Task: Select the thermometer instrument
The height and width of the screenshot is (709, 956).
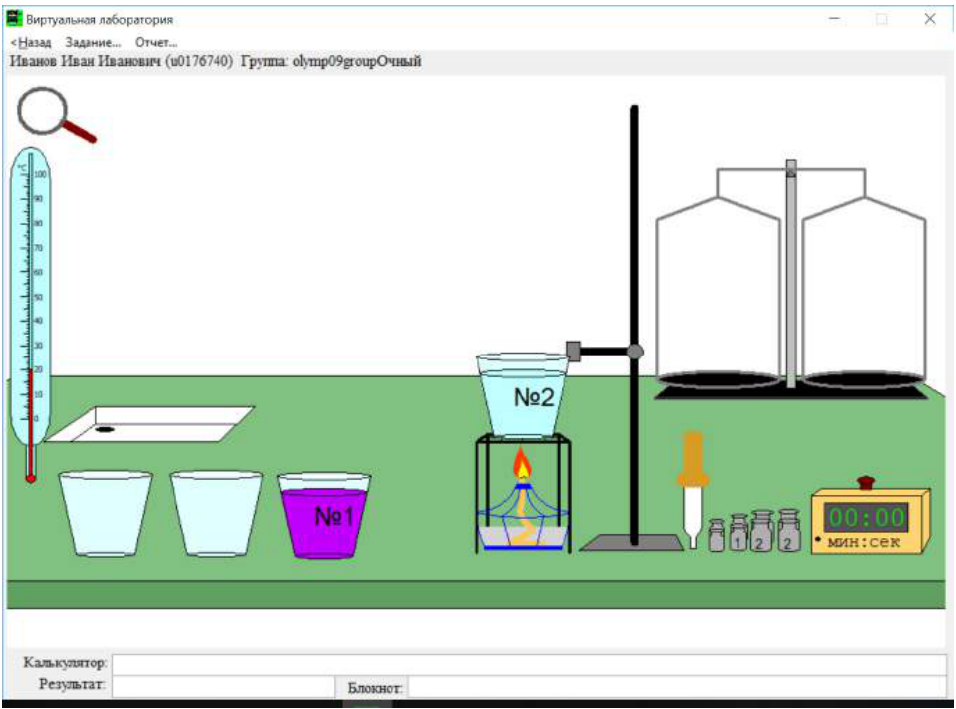Action: coord(30,314)
